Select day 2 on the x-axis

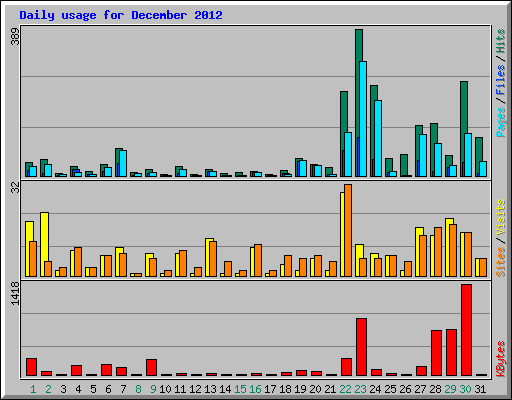coord(48,389)
